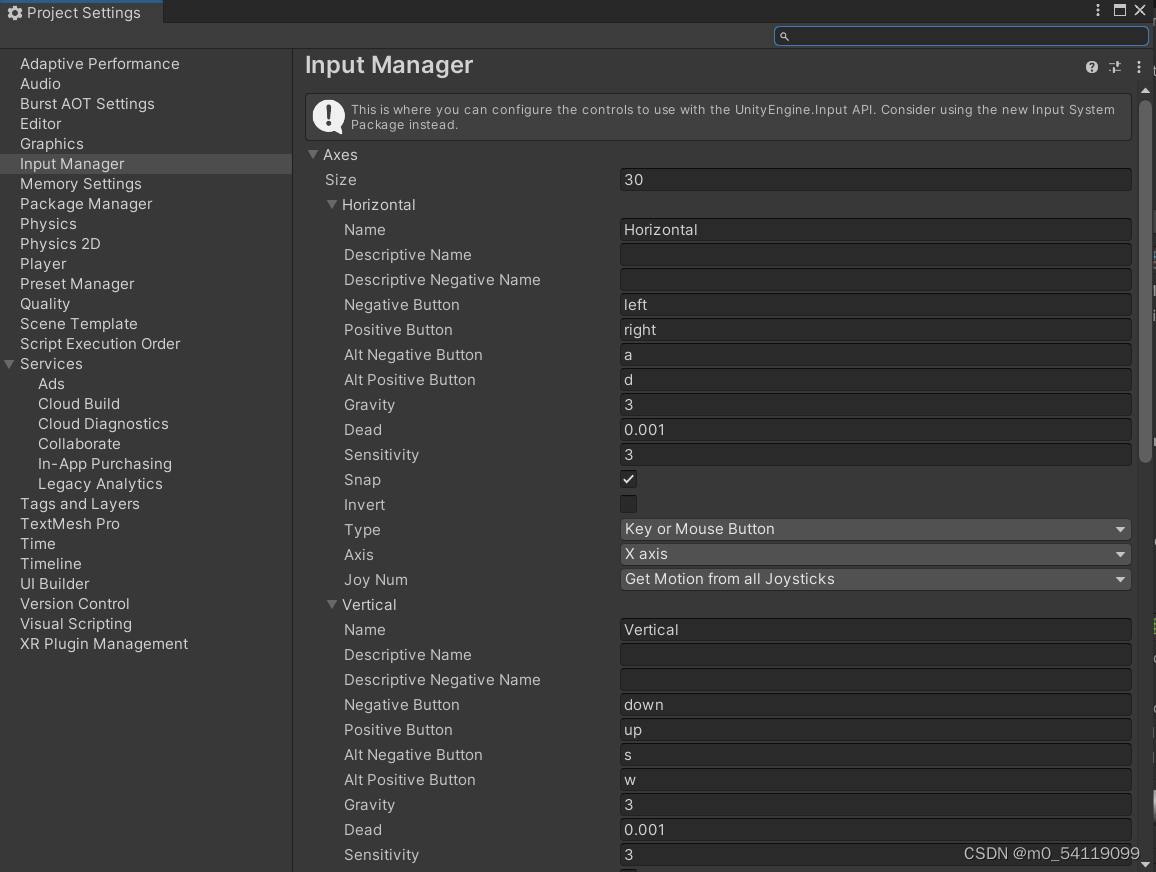Open In-App Purchasing settings
The width and height of the screenshot is (1156, 872).
point(105,464)
